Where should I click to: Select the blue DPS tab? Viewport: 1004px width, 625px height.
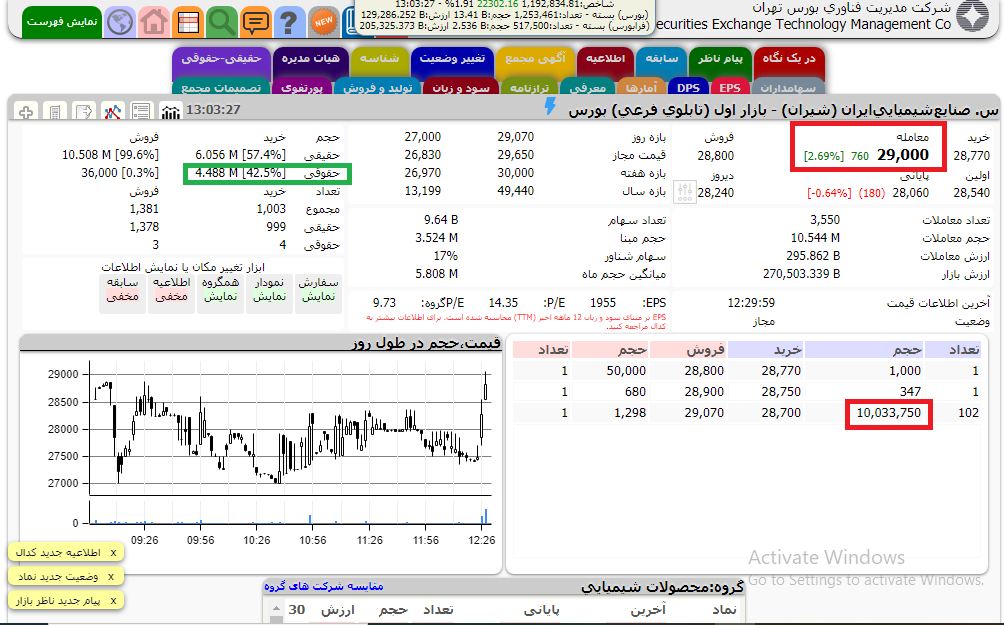point(688,88)
